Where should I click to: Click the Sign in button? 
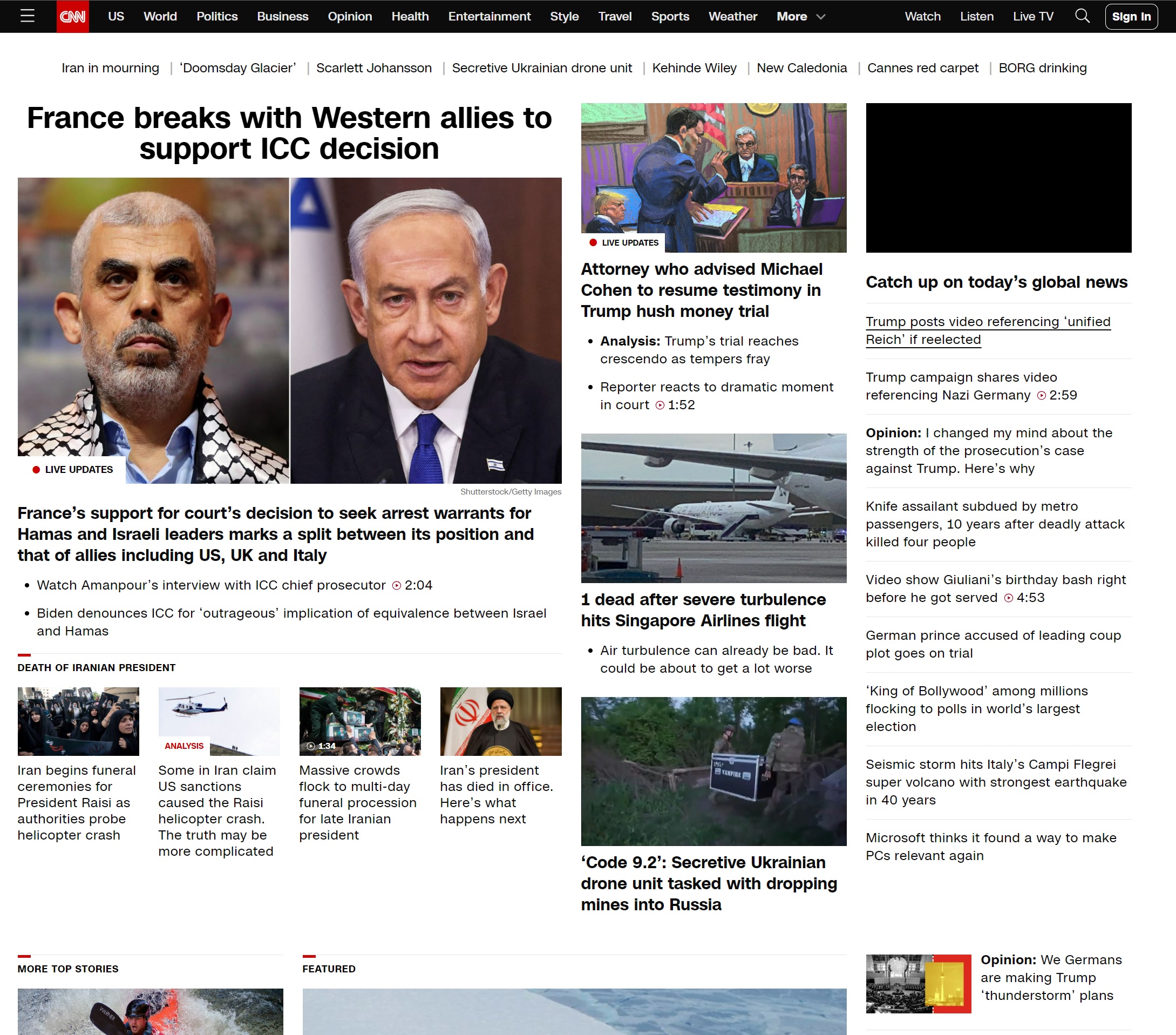tap(1131, 17)
